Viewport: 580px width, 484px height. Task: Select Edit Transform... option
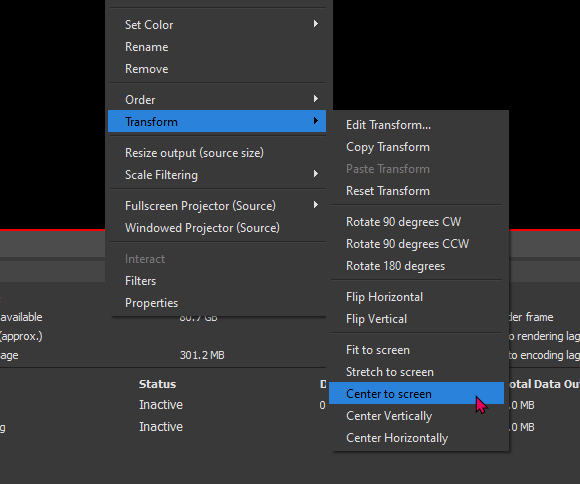point(417,125)
